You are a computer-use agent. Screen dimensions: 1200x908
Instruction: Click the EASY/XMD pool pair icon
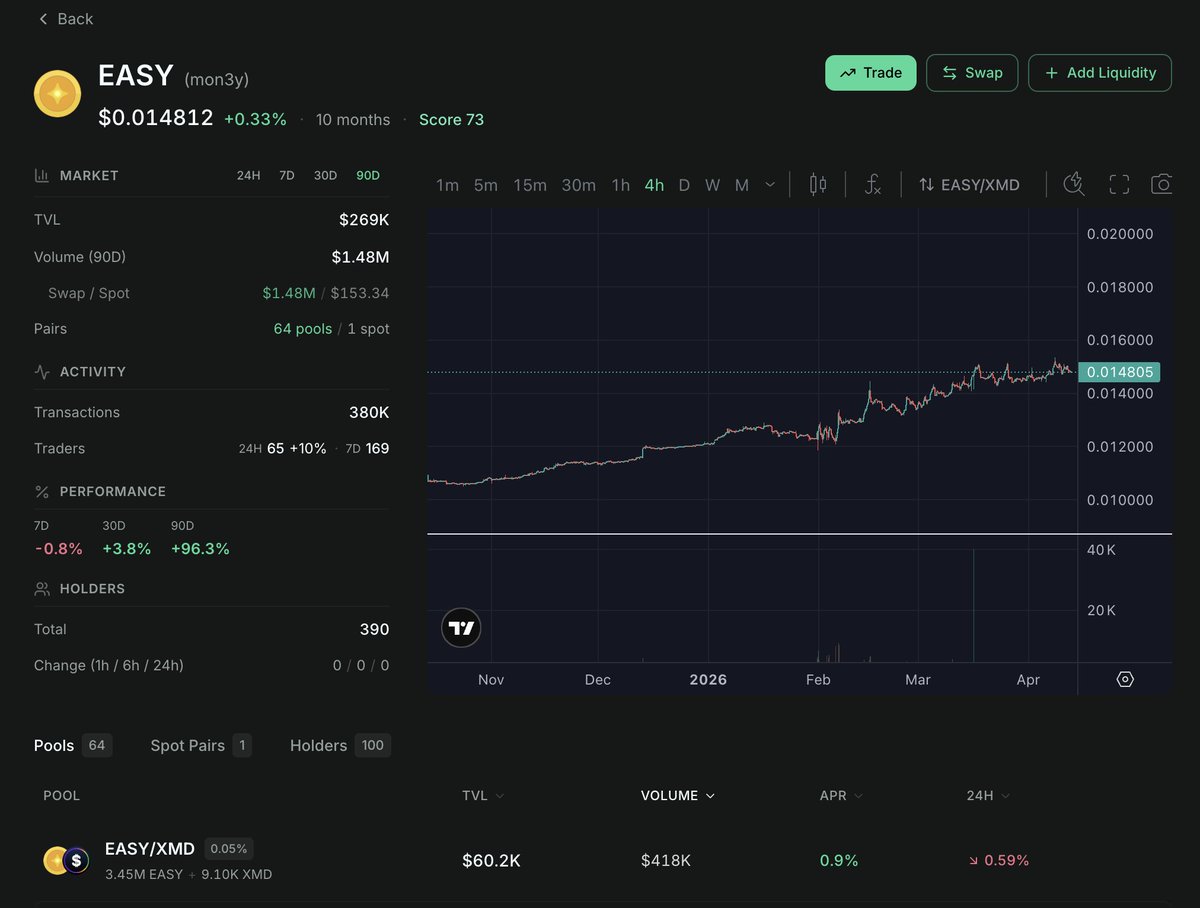pos(67,860)
